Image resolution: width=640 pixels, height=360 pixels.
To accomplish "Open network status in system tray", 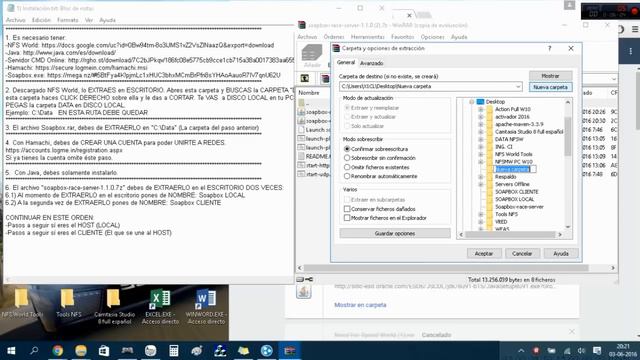I will tap(567, 351).
